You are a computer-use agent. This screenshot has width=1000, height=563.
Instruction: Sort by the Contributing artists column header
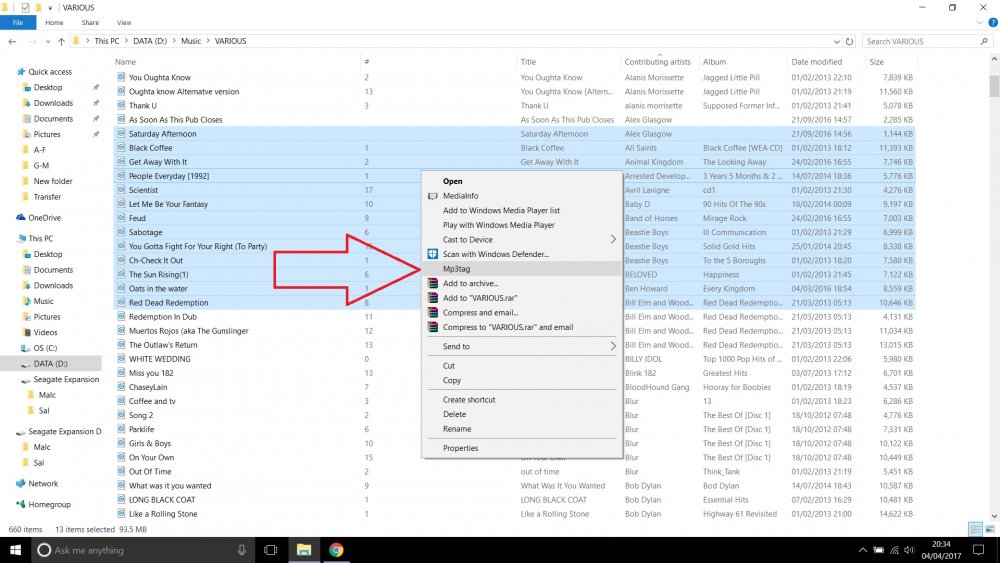[x=658, y=62]
